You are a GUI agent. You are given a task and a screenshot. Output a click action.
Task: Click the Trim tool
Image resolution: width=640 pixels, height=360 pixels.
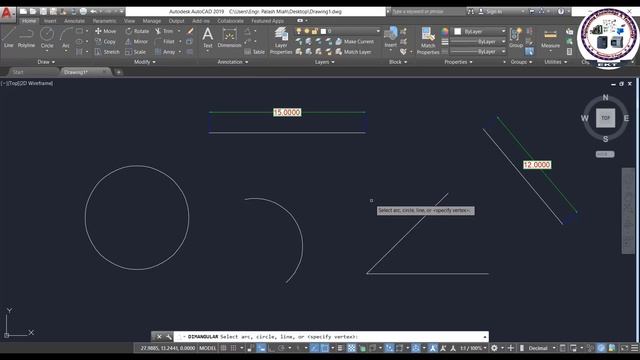tap(164, 31)
